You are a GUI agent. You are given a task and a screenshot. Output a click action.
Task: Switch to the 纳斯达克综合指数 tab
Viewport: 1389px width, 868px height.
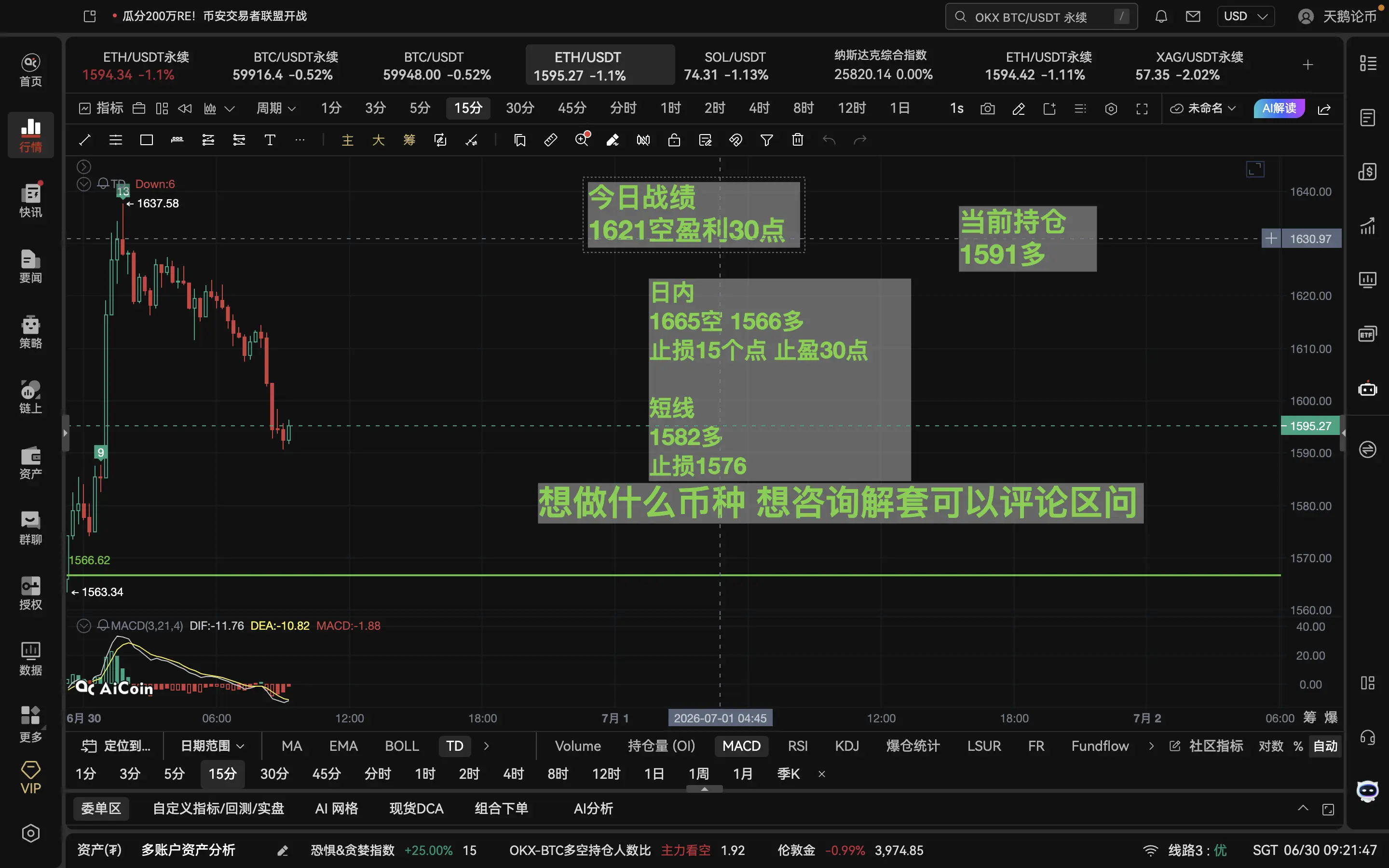click(884, 64)
